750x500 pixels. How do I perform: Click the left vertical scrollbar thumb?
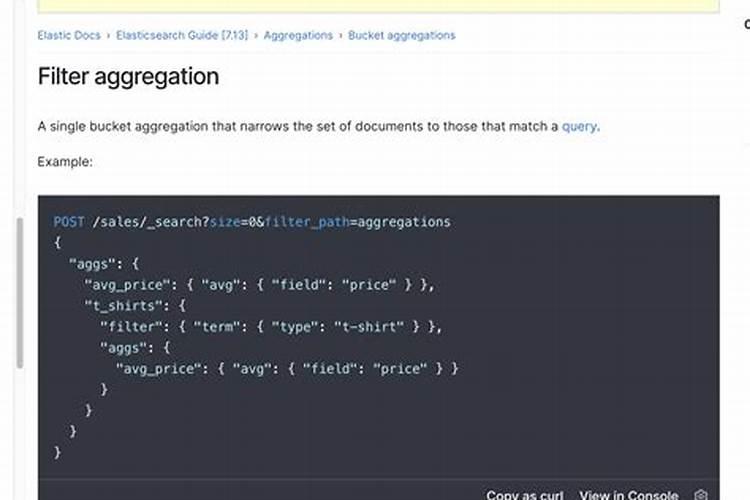click(20, 293)
